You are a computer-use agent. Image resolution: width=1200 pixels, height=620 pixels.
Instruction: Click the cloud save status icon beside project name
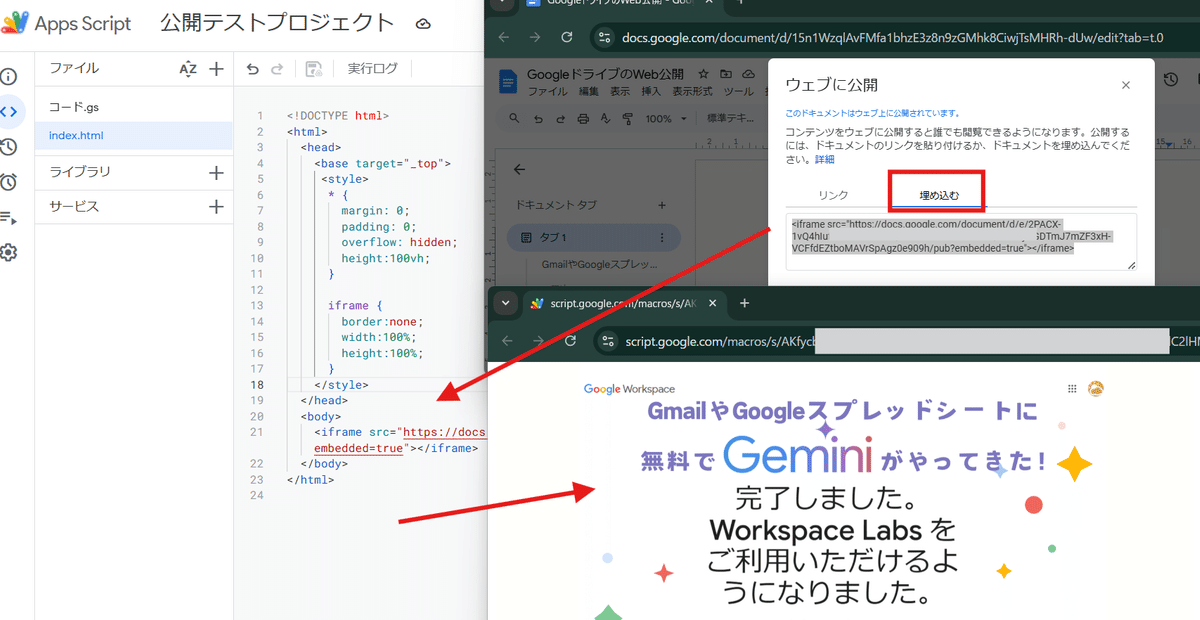(x=423, y=23)
